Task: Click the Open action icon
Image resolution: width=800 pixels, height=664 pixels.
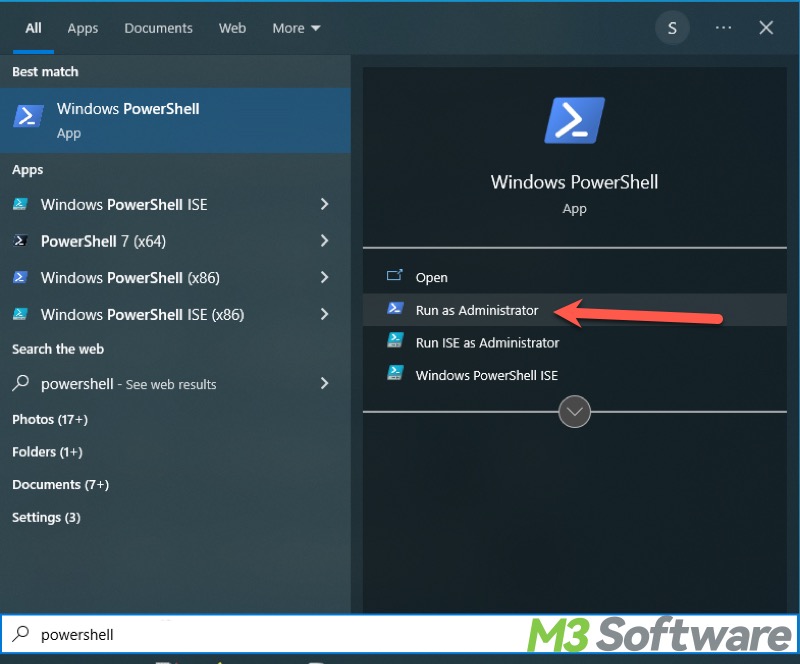Action: 394,276
